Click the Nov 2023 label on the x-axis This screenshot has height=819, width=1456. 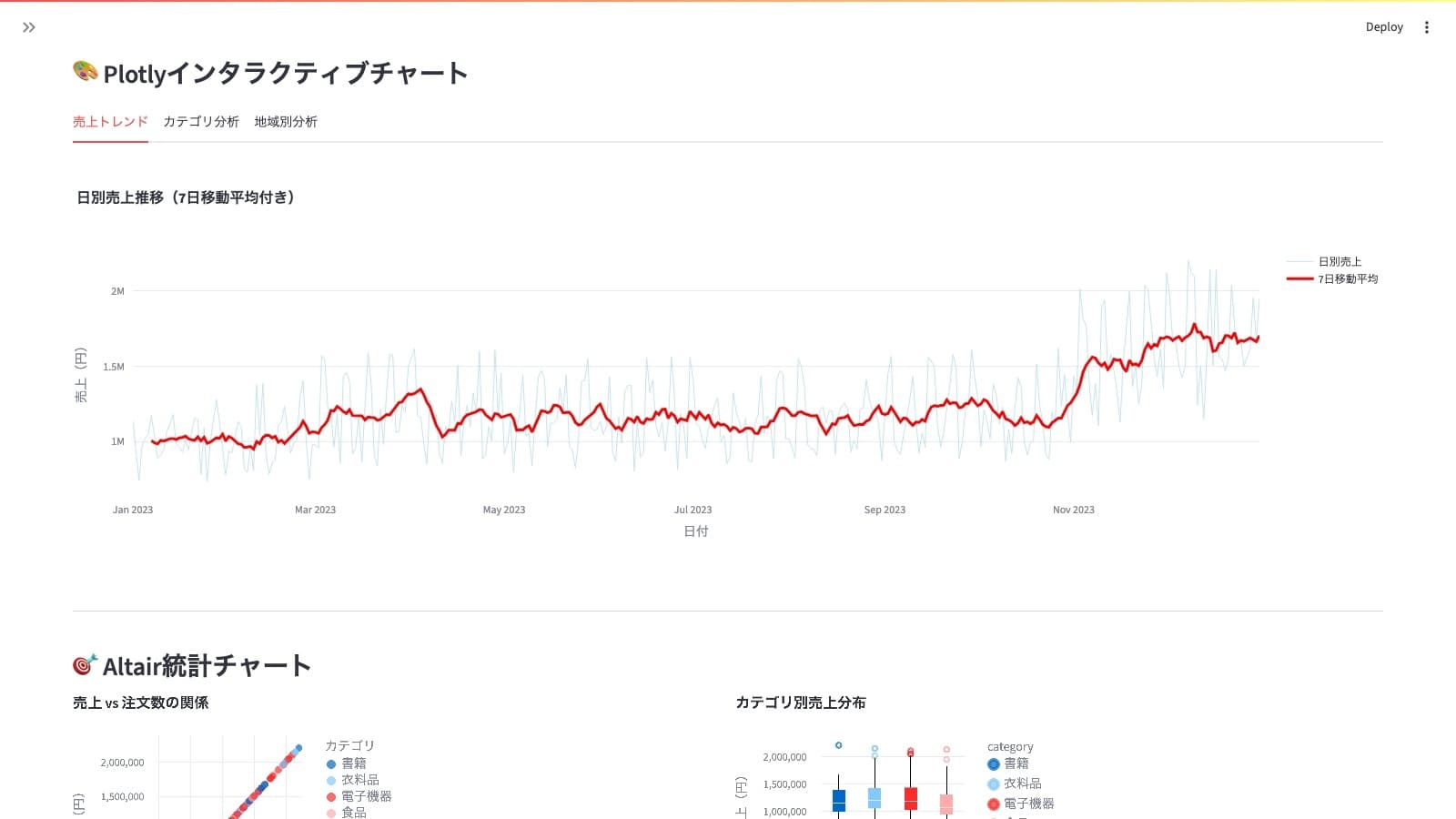pos(1073,511)
